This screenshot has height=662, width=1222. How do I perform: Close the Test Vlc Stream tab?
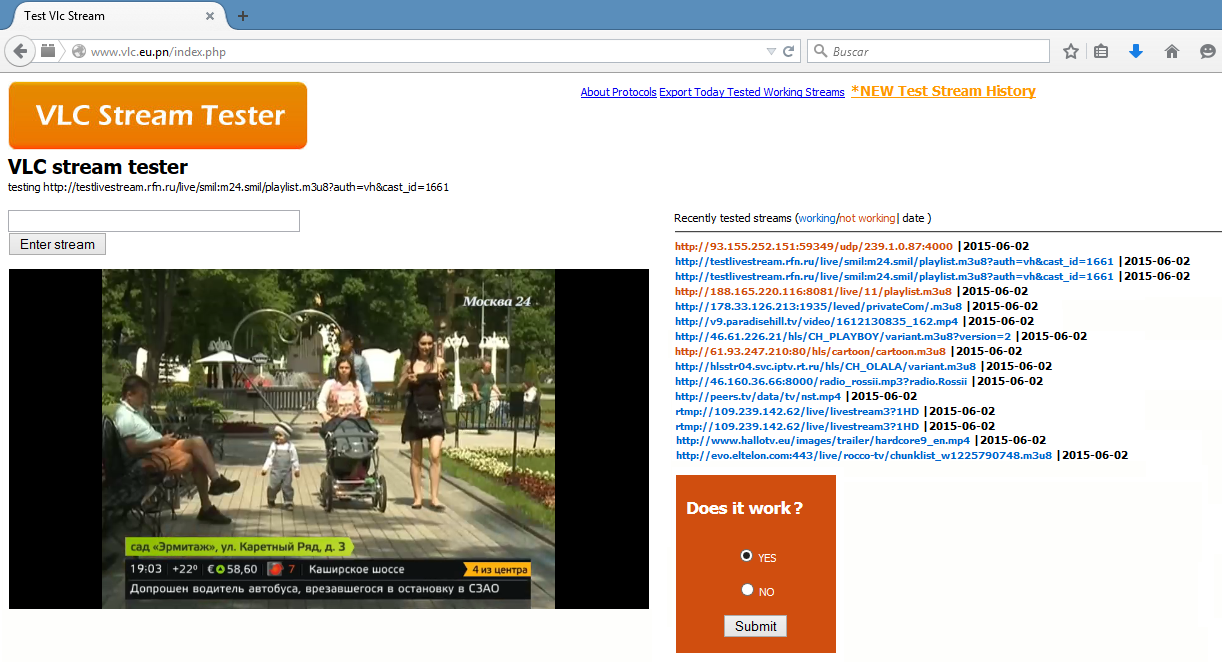tap(210, 16)
